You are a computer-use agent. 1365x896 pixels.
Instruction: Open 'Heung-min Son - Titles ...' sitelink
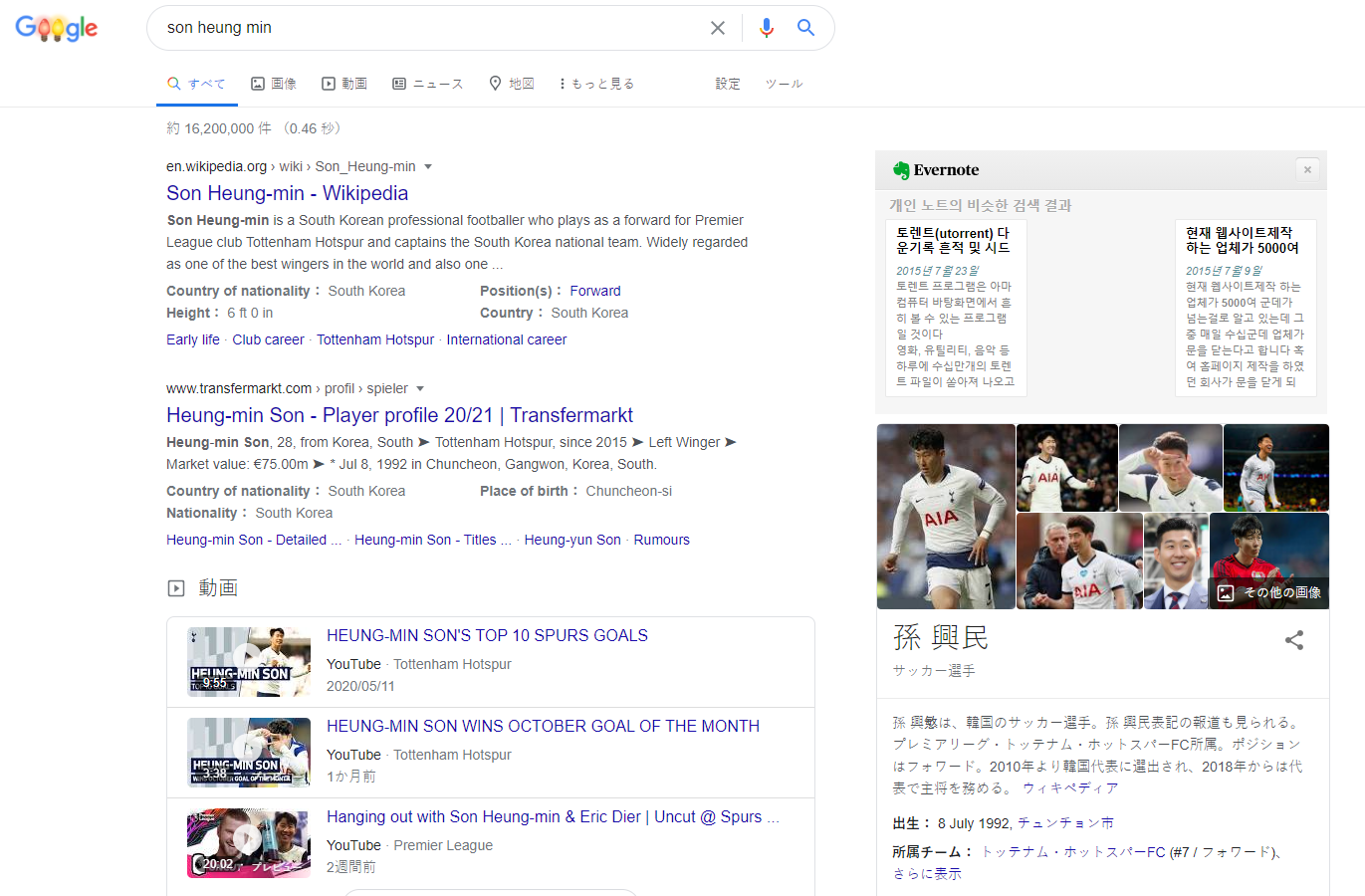click(433, 540)
